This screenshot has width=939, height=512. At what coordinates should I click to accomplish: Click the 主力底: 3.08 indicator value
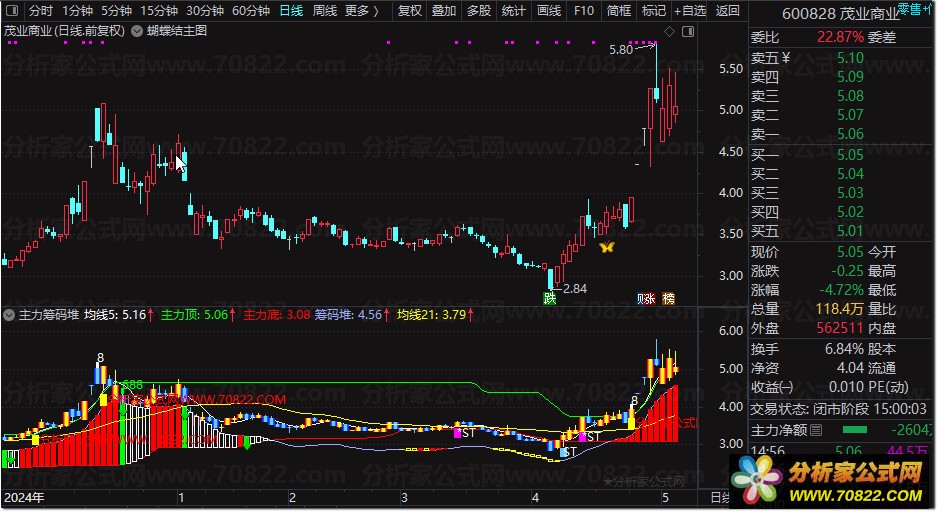[x=277, y=315]
